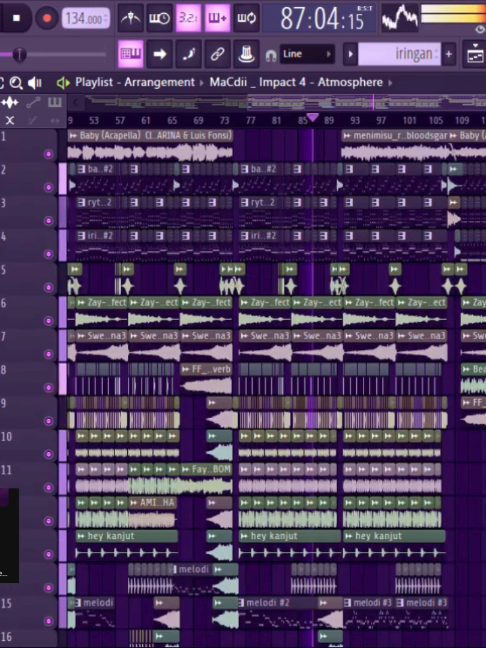Click the Stop playback button
Screen dimensions: 486x648
(17, 18)
